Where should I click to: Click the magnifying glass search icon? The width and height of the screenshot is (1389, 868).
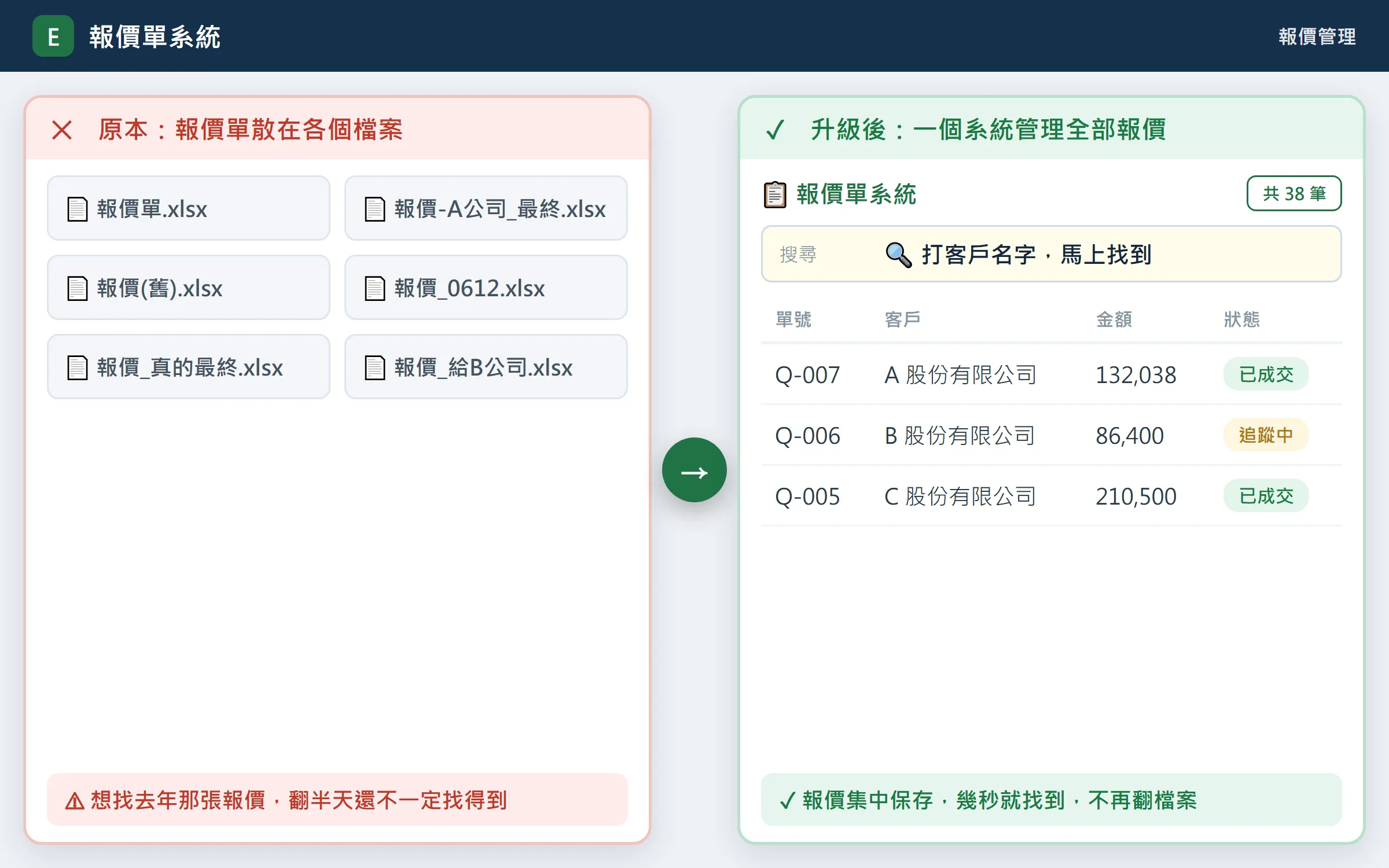[898, 255]
